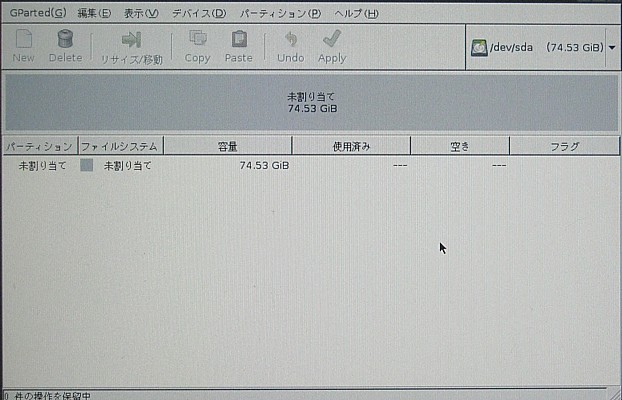This screenshot has height=400, width=622.
Task: Open the 表示(V) view menu
Action: click(141, 13)
